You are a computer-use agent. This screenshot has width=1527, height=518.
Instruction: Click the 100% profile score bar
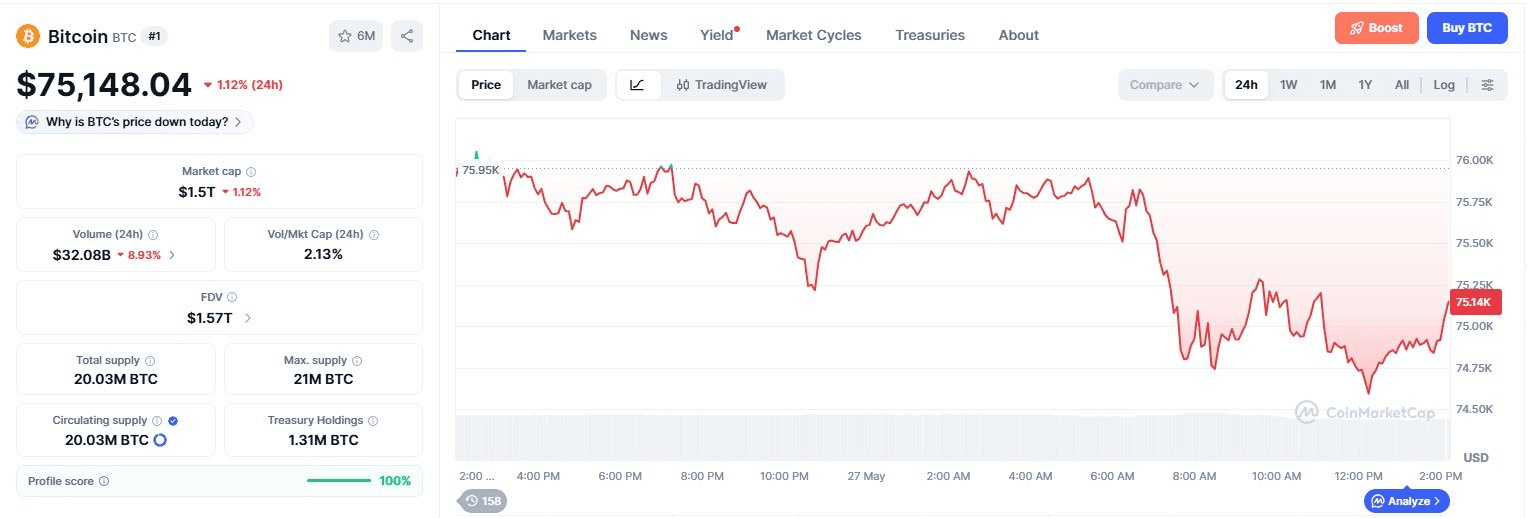(x=339, y=481)
